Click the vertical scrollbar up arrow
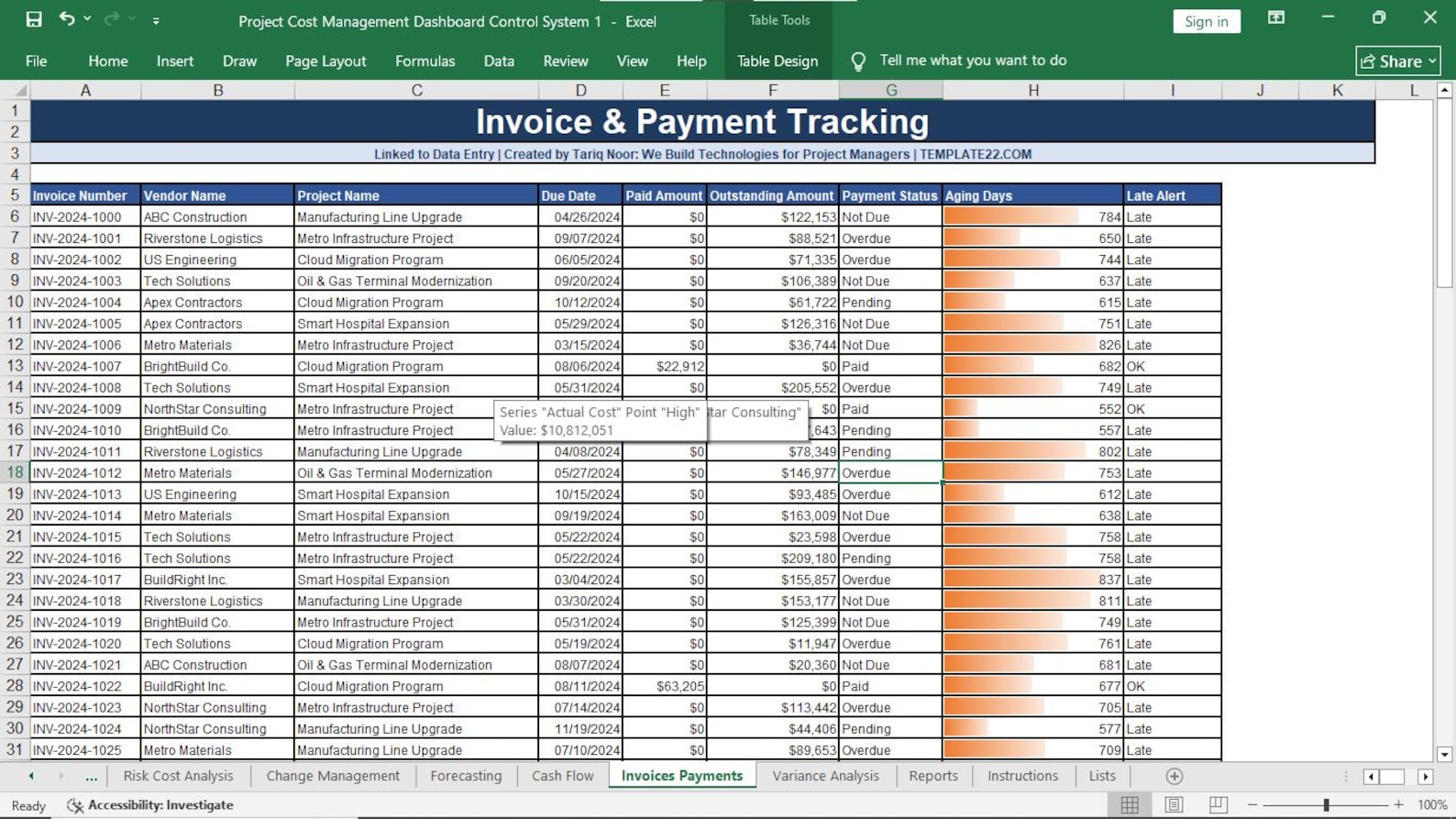The height and width of the screenshot is (819, 1456). pyautogui.click(x=1445, y=90)
